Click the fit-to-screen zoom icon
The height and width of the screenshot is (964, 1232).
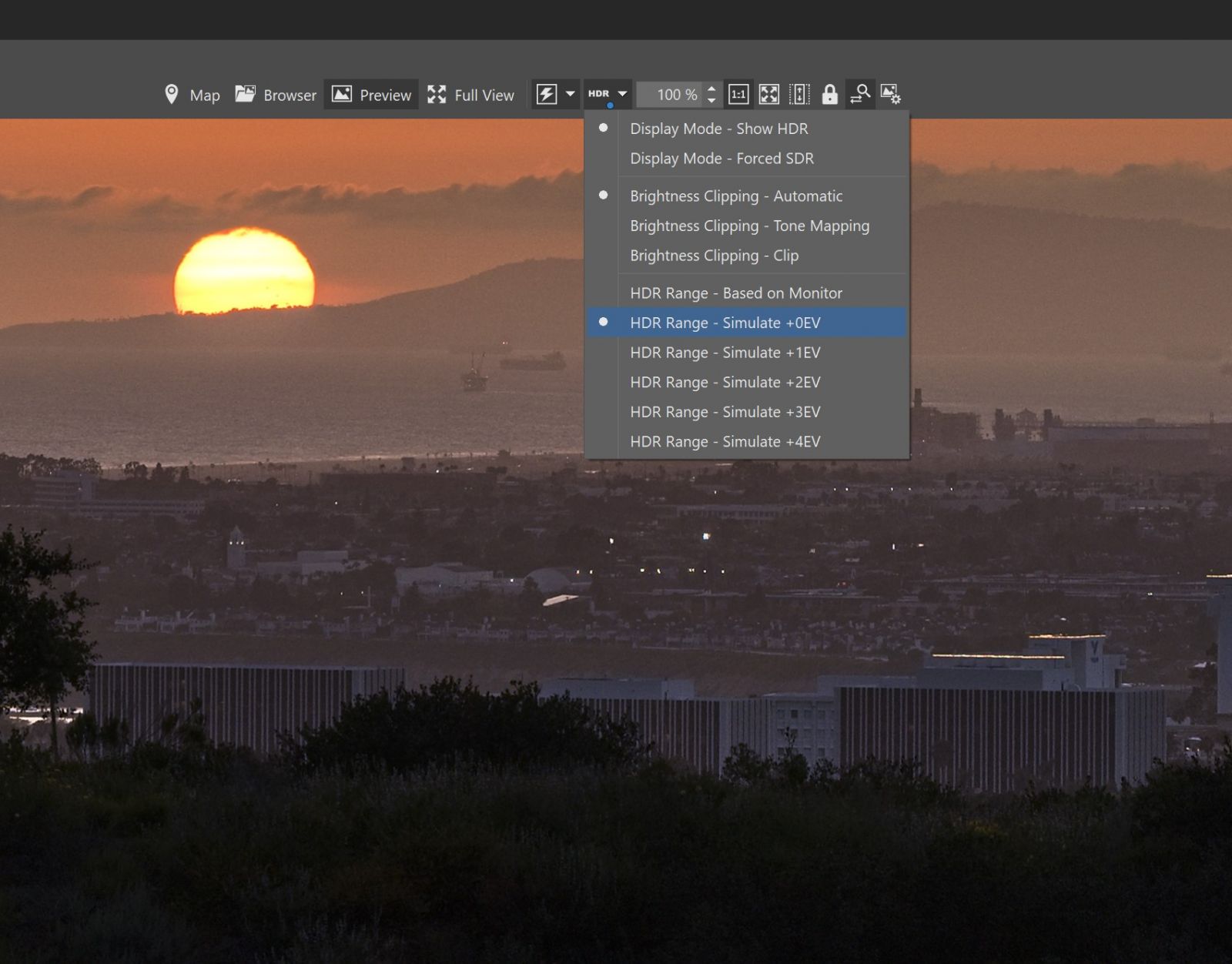tap(768, 94)
